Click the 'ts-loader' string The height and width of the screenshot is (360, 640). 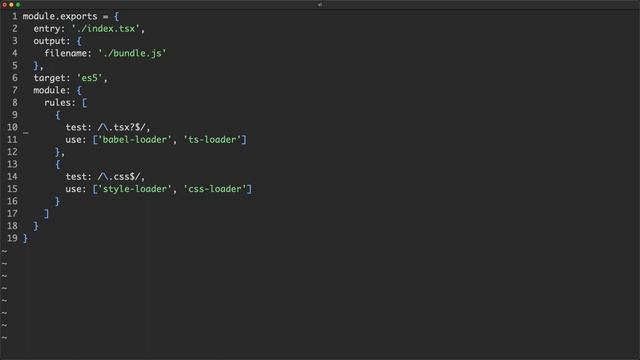pos(213,140)
